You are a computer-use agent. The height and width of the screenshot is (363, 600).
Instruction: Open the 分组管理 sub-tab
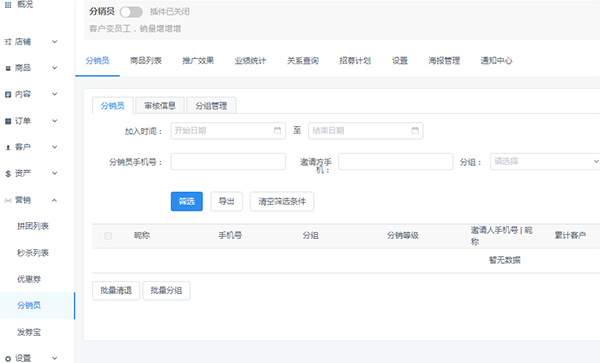(x=211, y=106)
